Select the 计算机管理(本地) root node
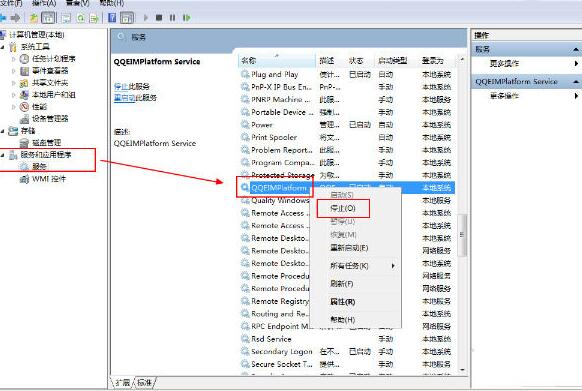582x391 pixels. (x=36, y=35)
